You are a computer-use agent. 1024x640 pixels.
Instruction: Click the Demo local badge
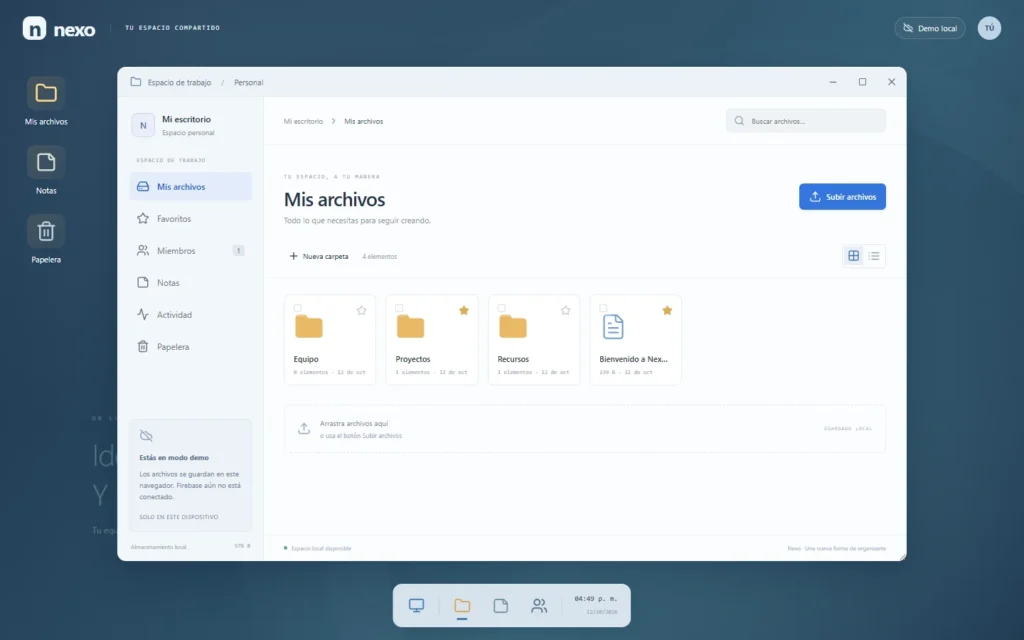[929, 28]
